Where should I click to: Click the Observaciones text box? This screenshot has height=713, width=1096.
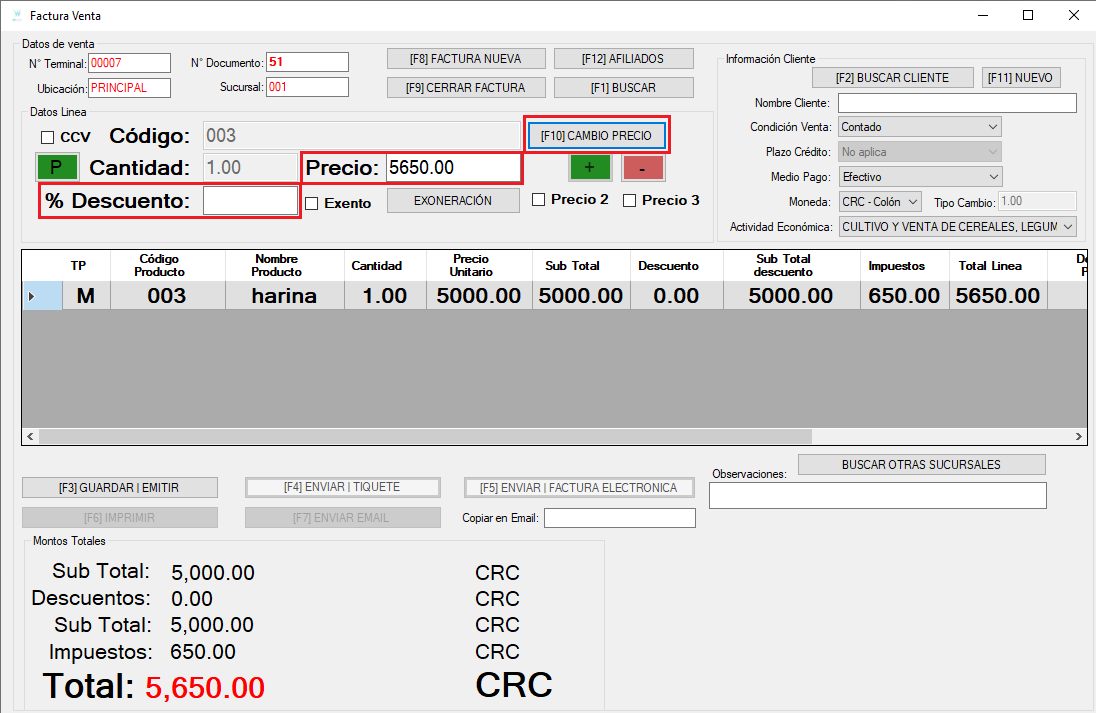pyautogui.click(x=878, y=496)
